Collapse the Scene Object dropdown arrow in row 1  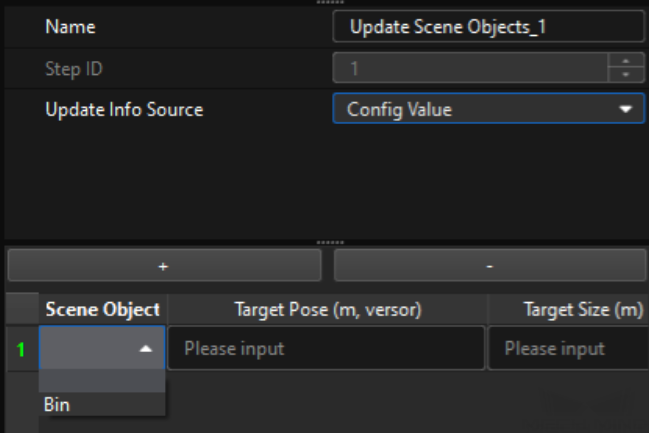click(146, 349)
